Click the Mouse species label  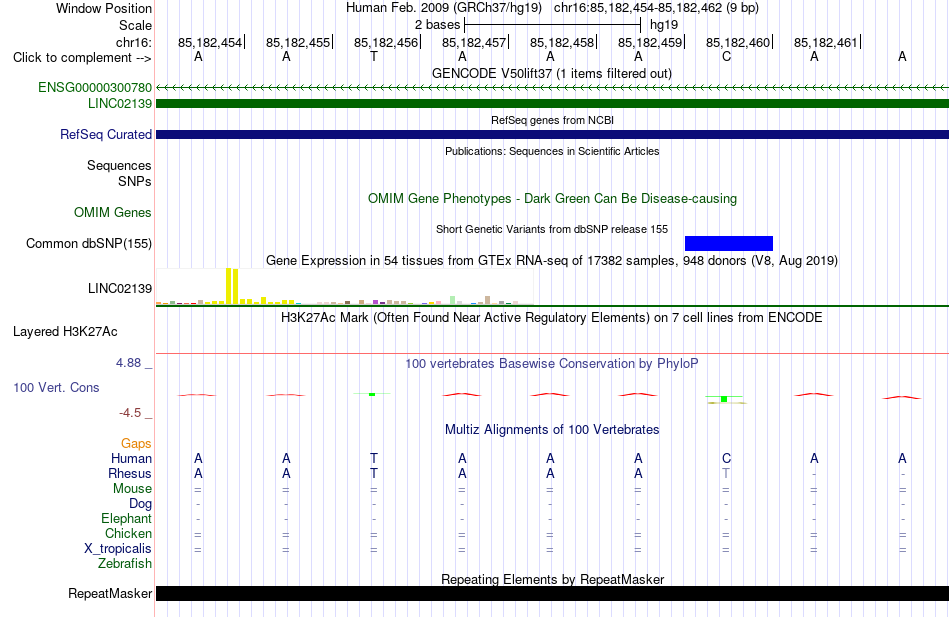pos(132,489)
